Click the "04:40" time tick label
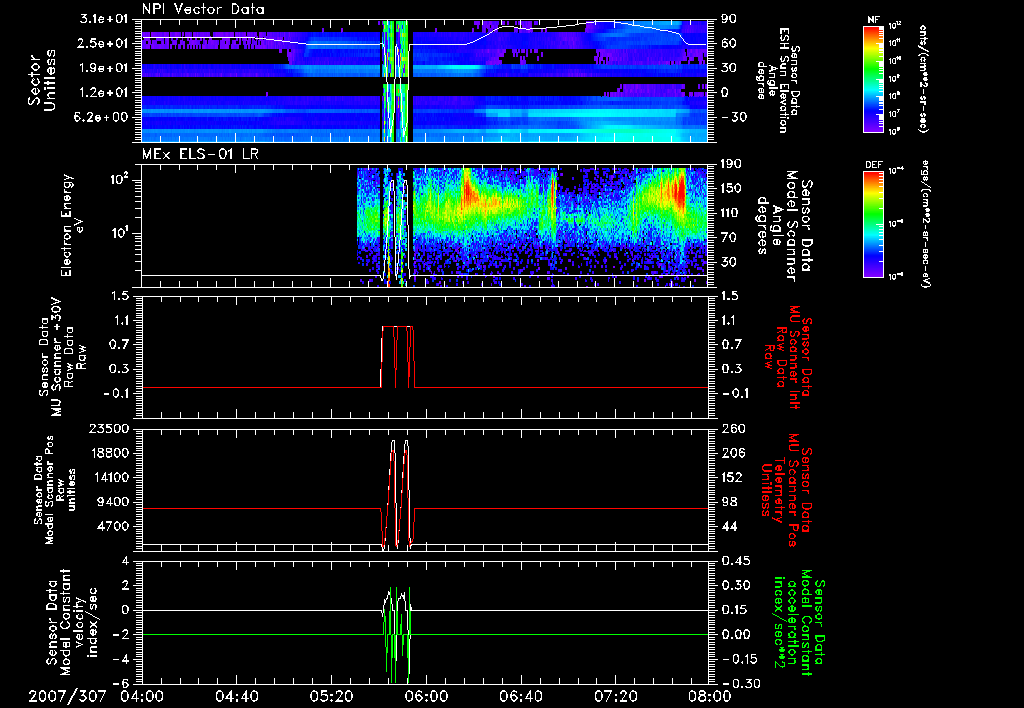Screen dimensions: 1024x708 [236, 696]
